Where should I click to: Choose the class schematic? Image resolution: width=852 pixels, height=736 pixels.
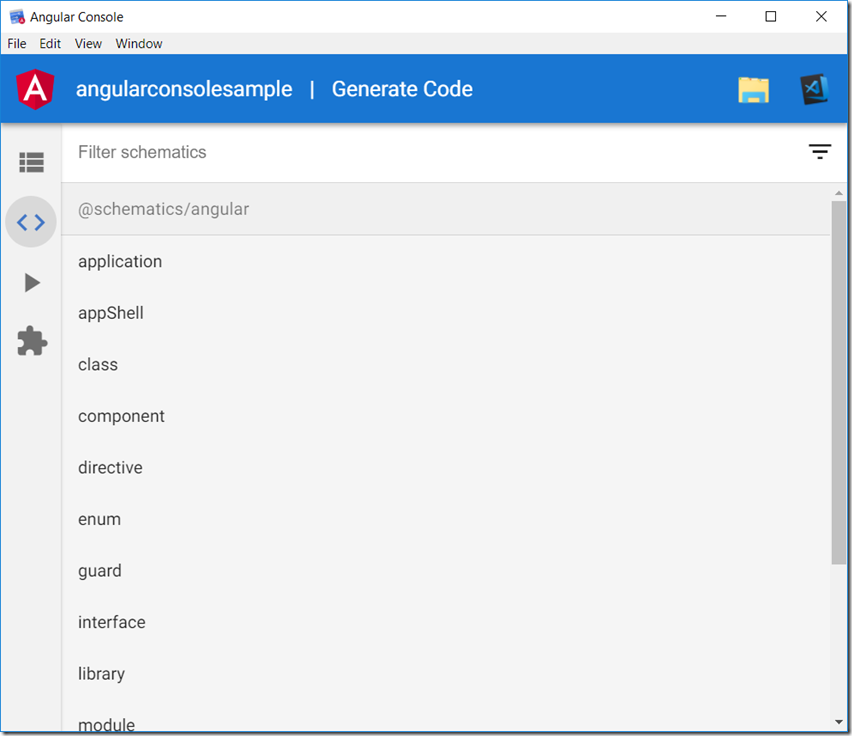pos(446,364)
